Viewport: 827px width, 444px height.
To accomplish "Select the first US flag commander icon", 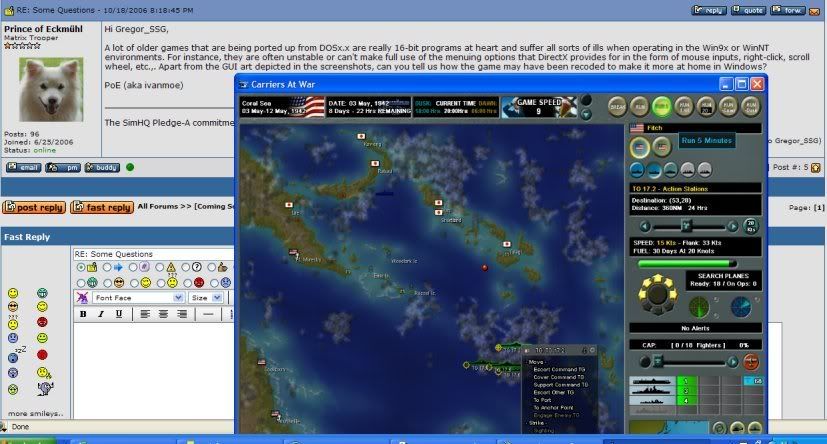I will pos(639,147).
